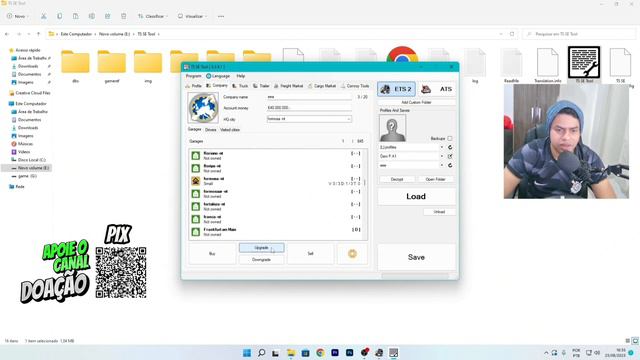The width and height of the screenshot is (640, 360).
Task: Open the Convoy Tools tab
Action: [355, 86]
